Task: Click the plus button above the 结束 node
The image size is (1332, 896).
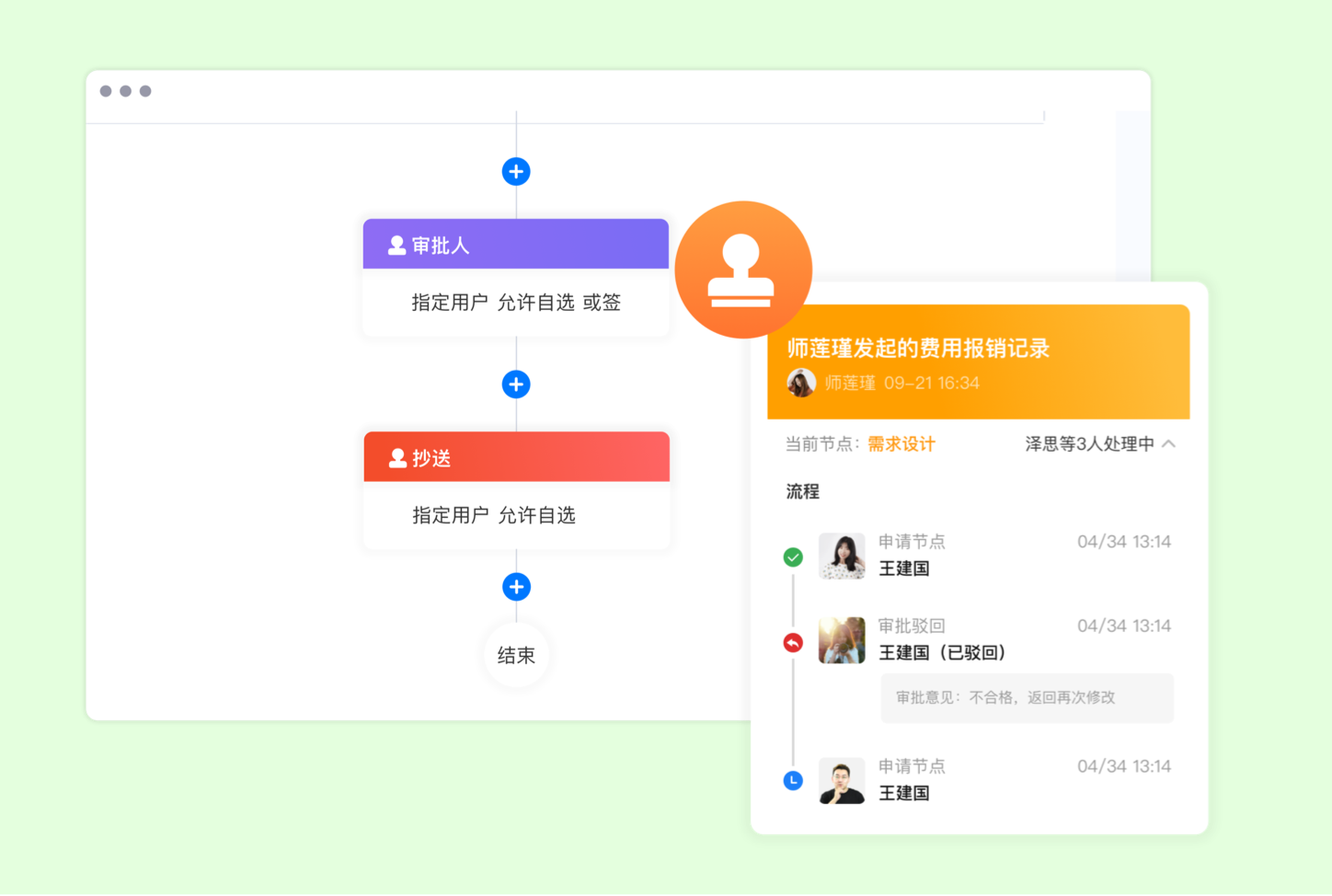Action: [516, 587]
